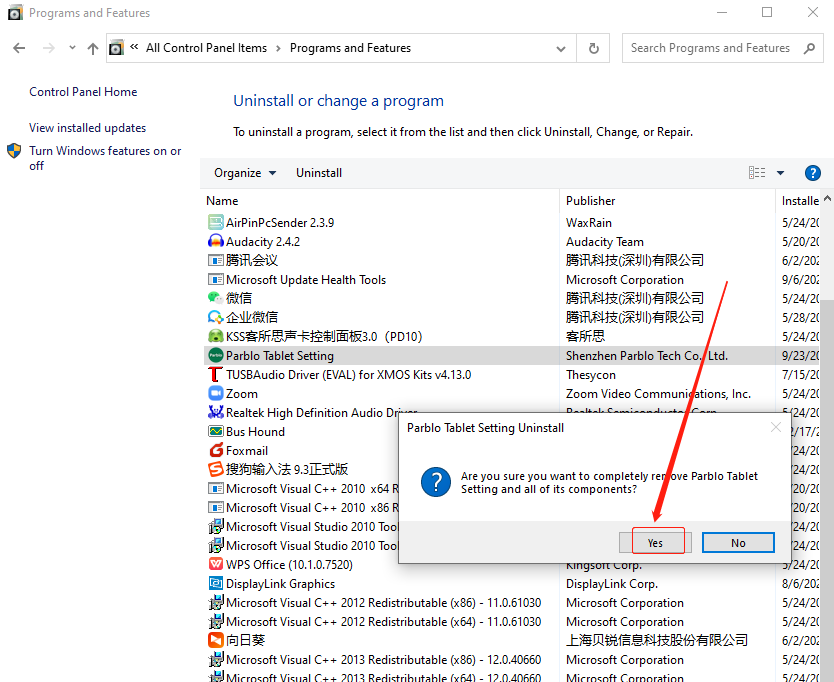
Task: Click the All Control Panel Items breadcrumb
Action: [206, 48]
